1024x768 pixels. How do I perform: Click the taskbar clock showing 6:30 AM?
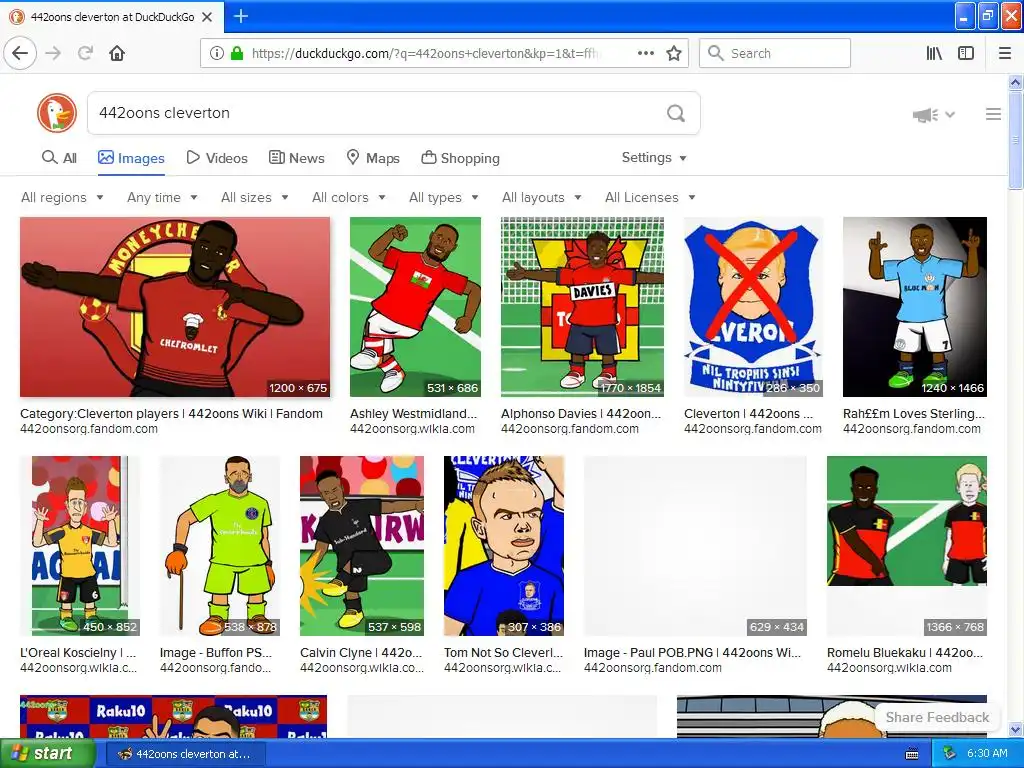(x=987, y=753)
